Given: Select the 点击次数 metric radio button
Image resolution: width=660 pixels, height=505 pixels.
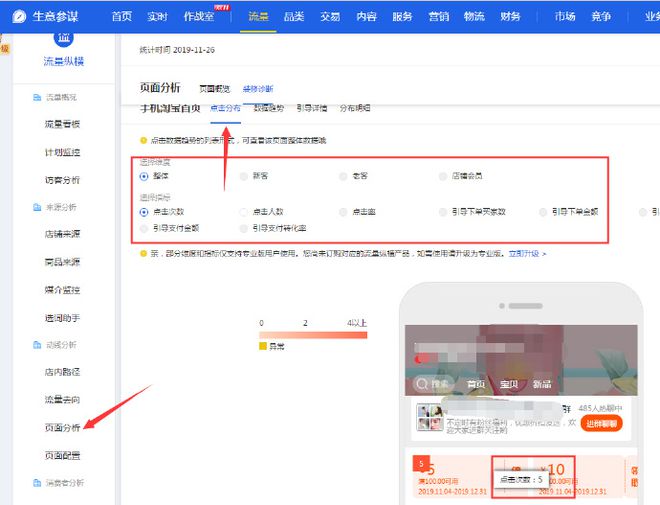Looking at the screenshot, I should [x=144, y=212].
